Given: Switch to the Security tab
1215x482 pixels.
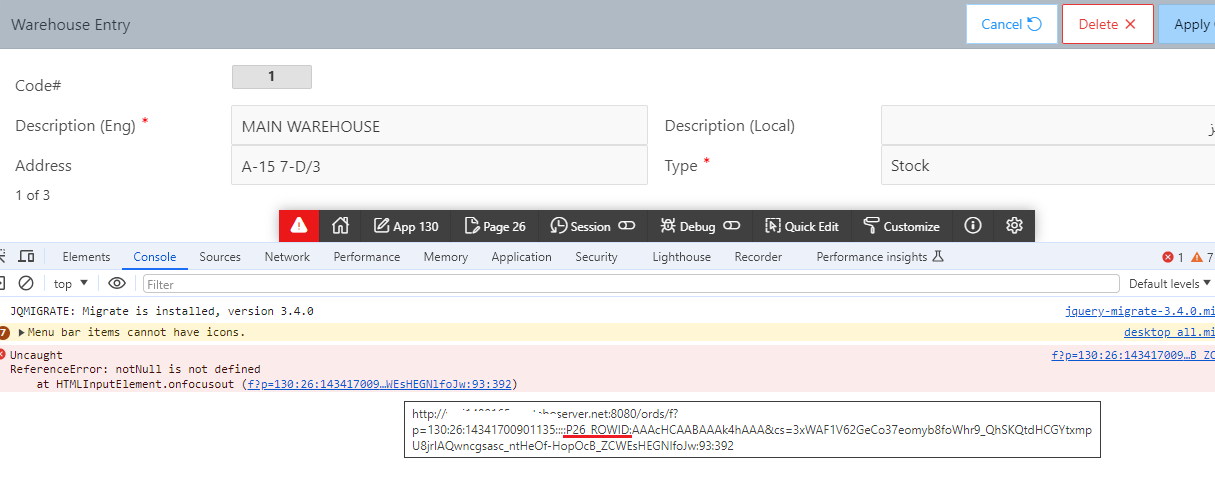Looking at the screenshot, I should click(x=596, y=257).
